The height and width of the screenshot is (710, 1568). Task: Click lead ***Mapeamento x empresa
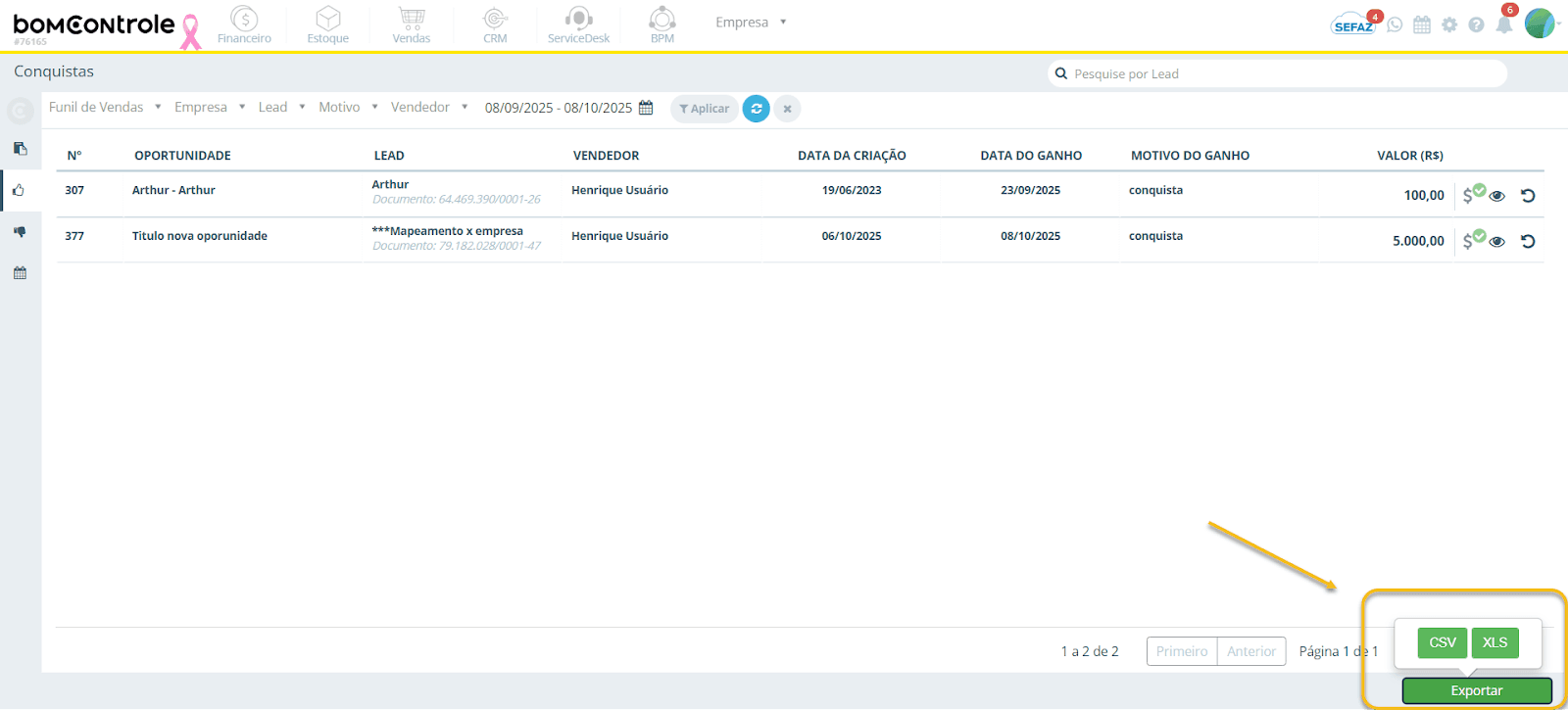[448, 231]
